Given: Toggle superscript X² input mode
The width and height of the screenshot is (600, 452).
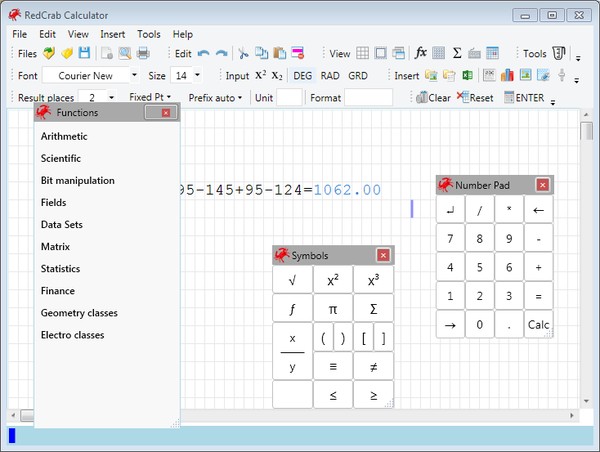Looking at the screenshot, I should pyautogui.click(x=260, y=75).
